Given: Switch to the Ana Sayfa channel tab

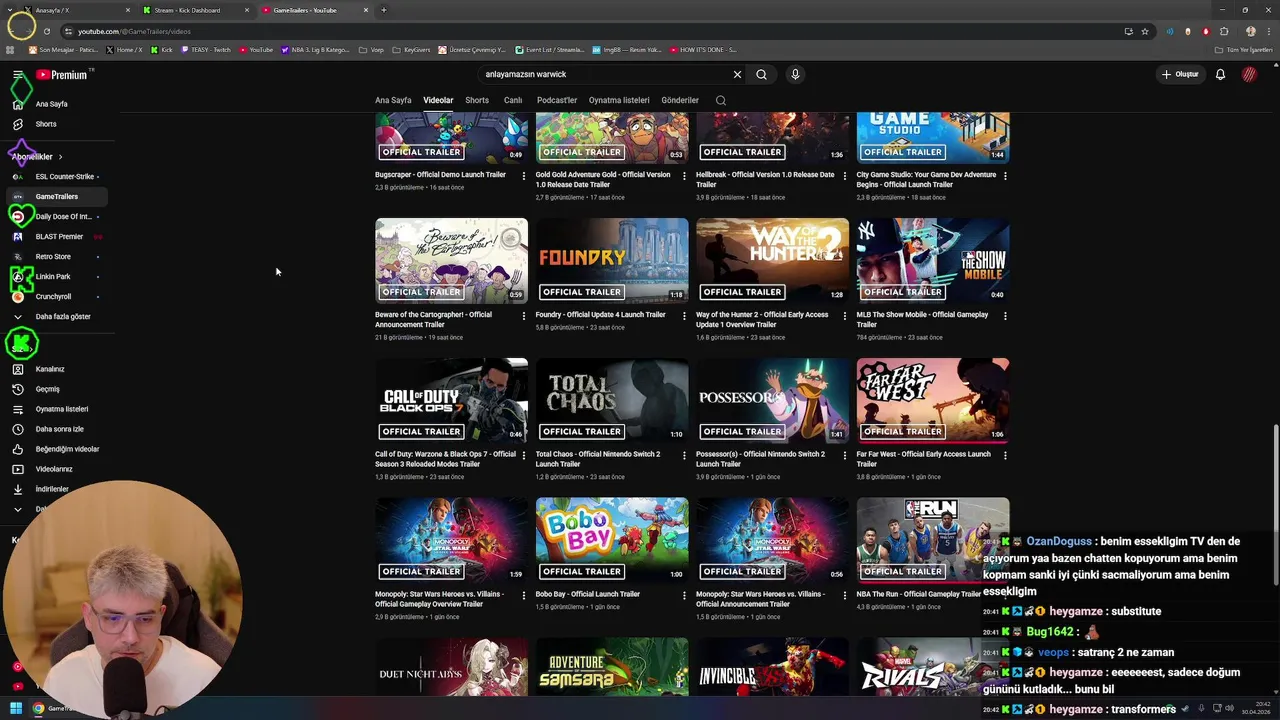Looking at the screenshot, I should (x=393, y=100).
